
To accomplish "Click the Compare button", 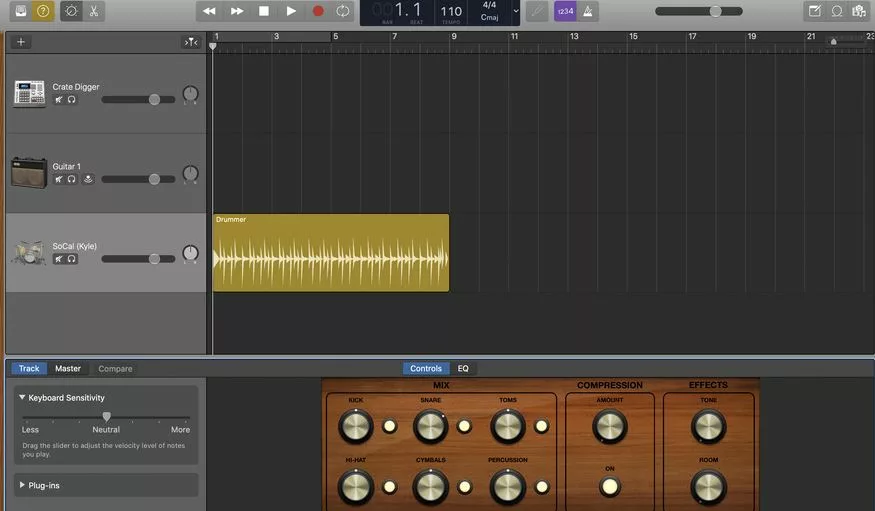I will (x=115, y=369).
